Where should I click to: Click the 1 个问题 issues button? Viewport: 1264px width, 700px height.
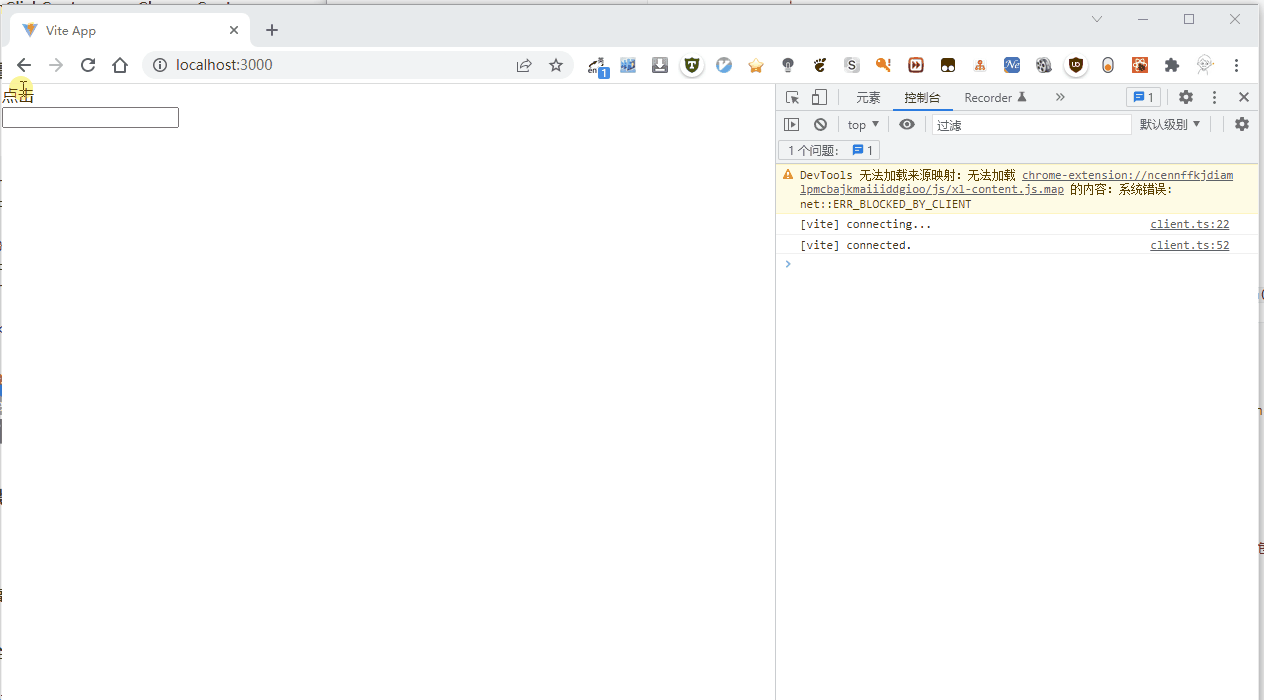(x=829, y=150)
